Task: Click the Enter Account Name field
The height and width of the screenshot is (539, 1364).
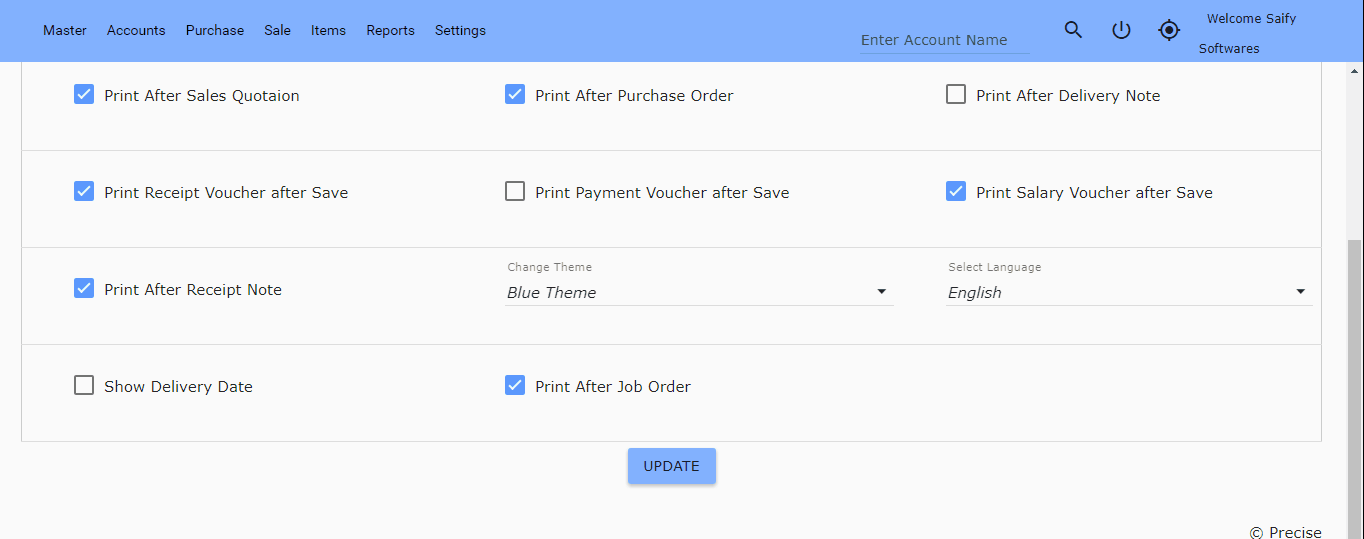Action: coord(944,40)
